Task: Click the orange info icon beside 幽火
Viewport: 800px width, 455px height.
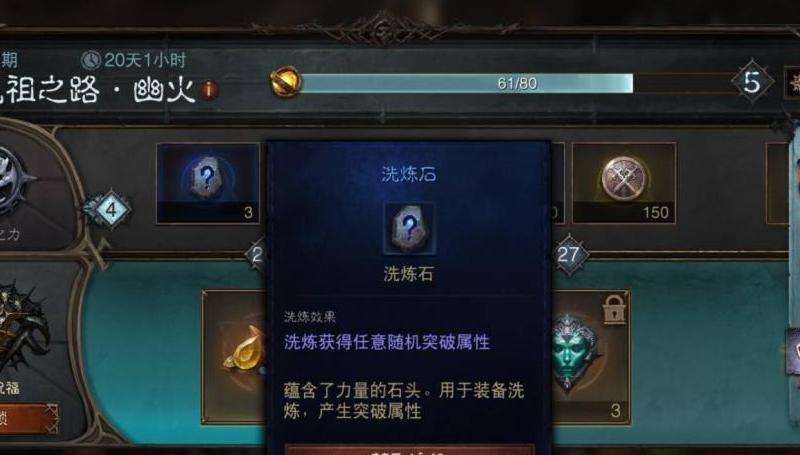Action: [x=209, y=90]
